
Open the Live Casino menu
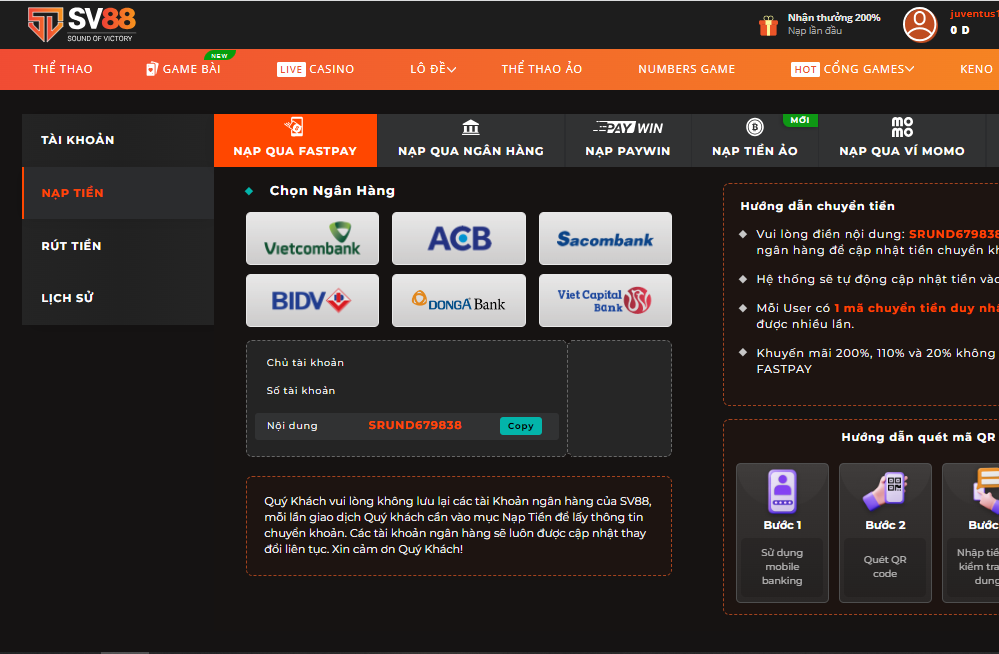(315, 69)
